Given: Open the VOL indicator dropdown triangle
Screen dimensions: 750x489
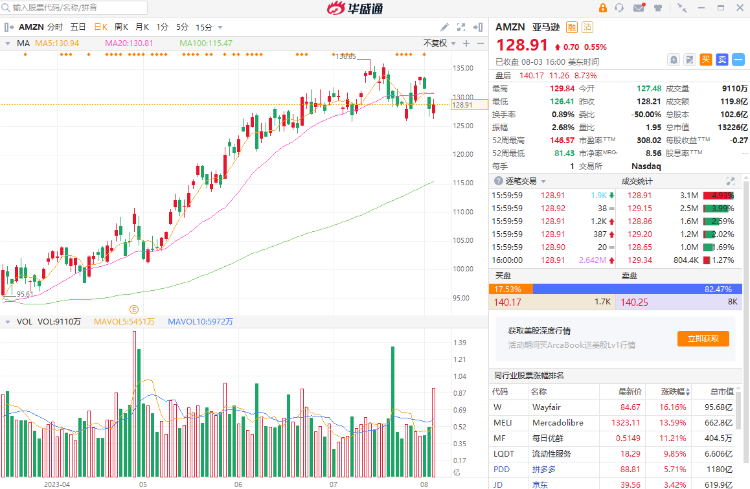Looking at the screenshot, I should (8, 322).
